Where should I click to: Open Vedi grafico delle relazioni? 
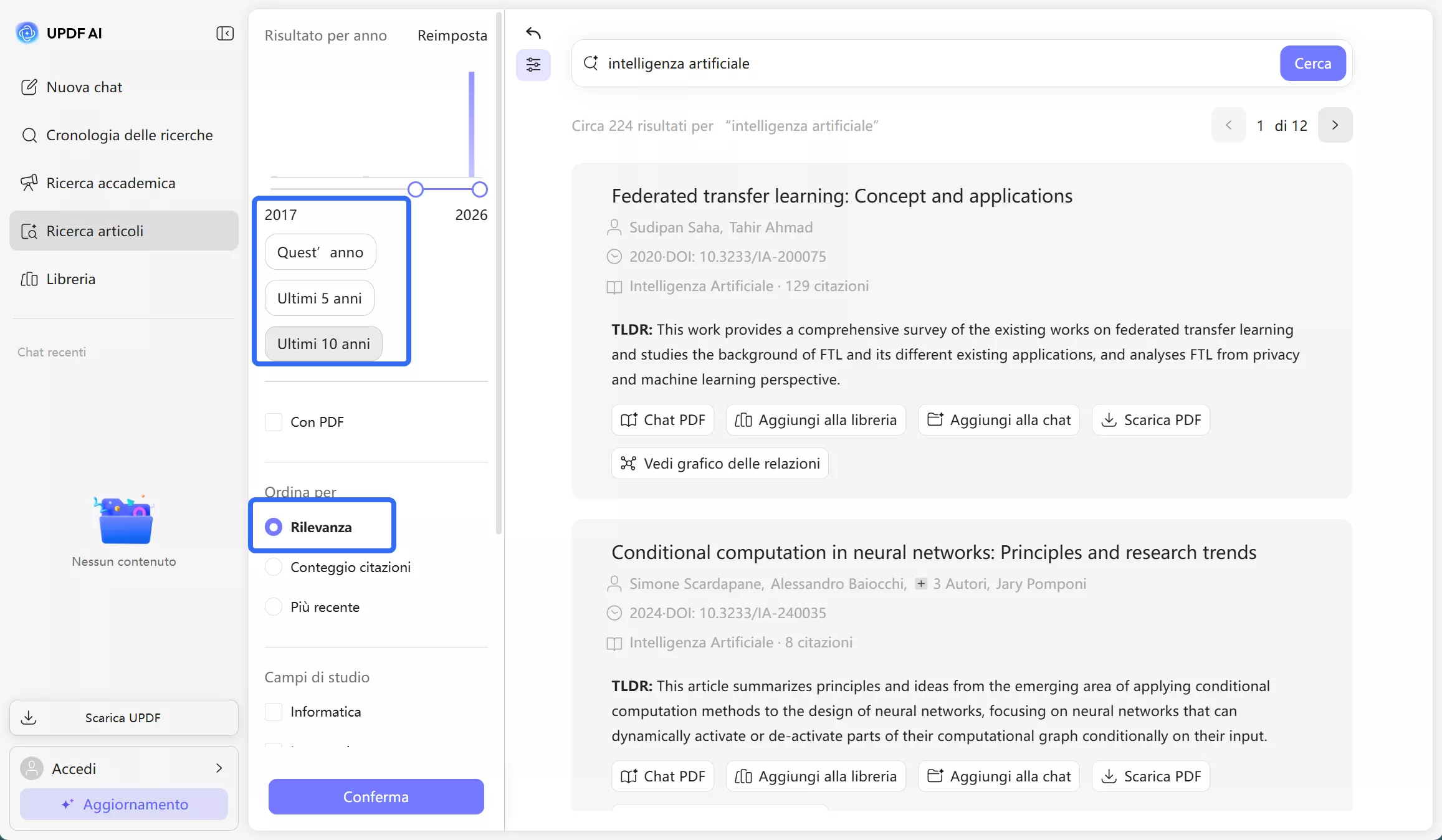click(x=719, y=464)
